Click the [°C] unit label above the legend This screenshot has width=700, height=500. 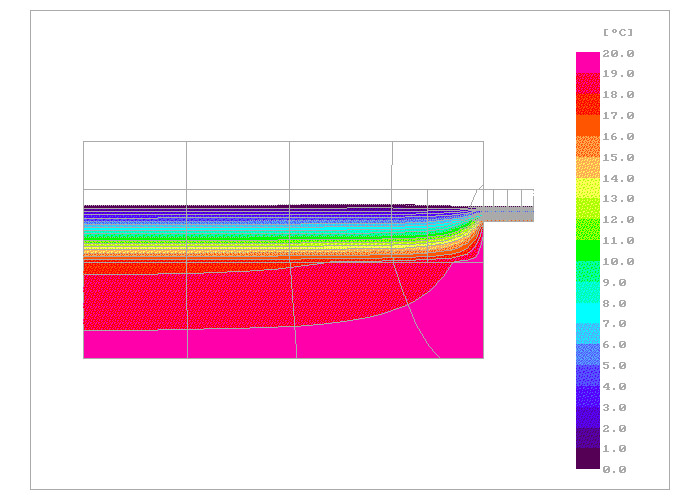click(x=618, y=32)
